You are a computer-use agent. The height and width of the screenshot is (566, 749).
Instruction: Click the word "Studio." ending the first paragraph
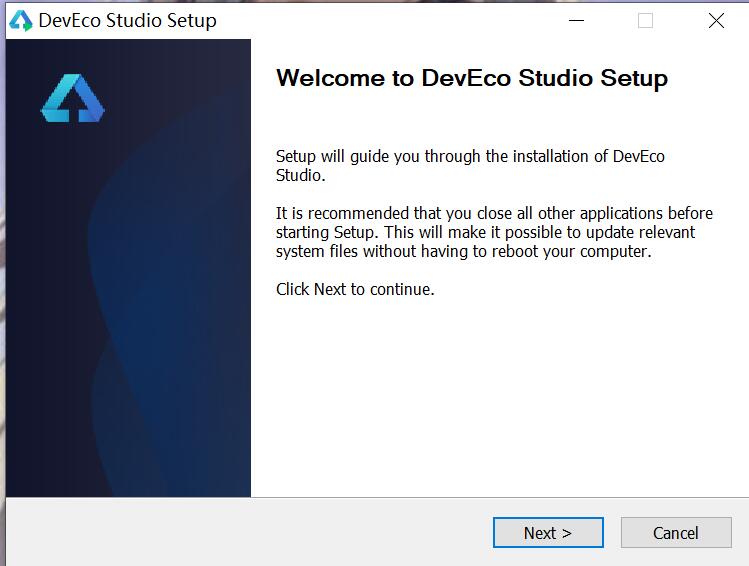coord(301,175)
